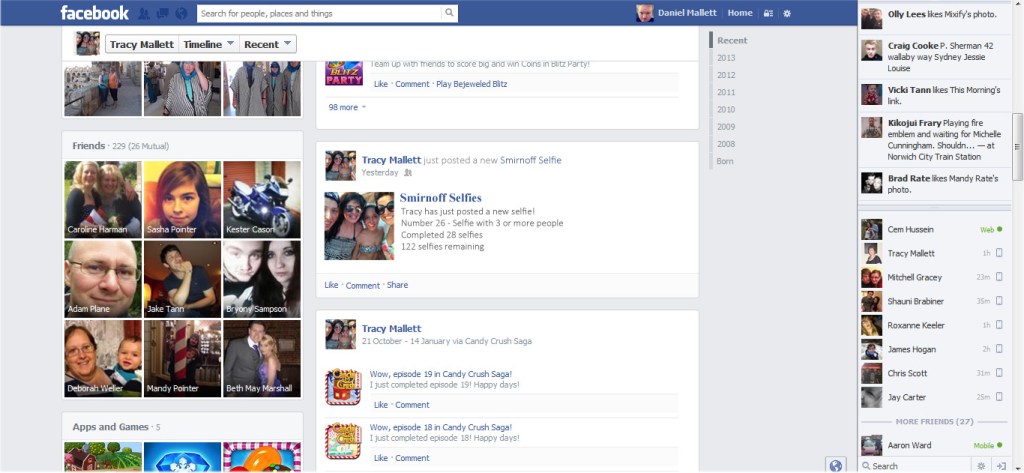The image size is (1024, 473).
Task: Jump to 2011 on the timeline
Action: pos(726,92)
